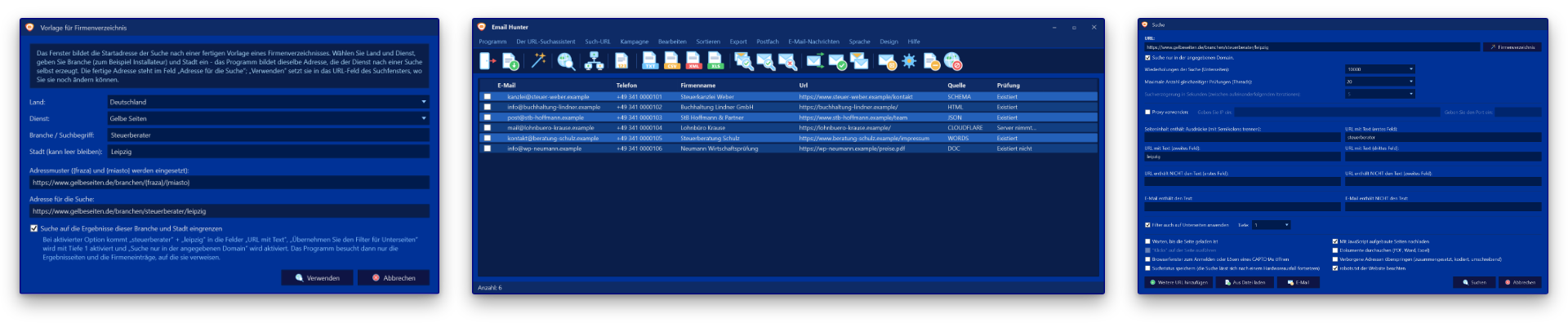Open the Programm menu
1568x327 pixels.
click(492, 42)
